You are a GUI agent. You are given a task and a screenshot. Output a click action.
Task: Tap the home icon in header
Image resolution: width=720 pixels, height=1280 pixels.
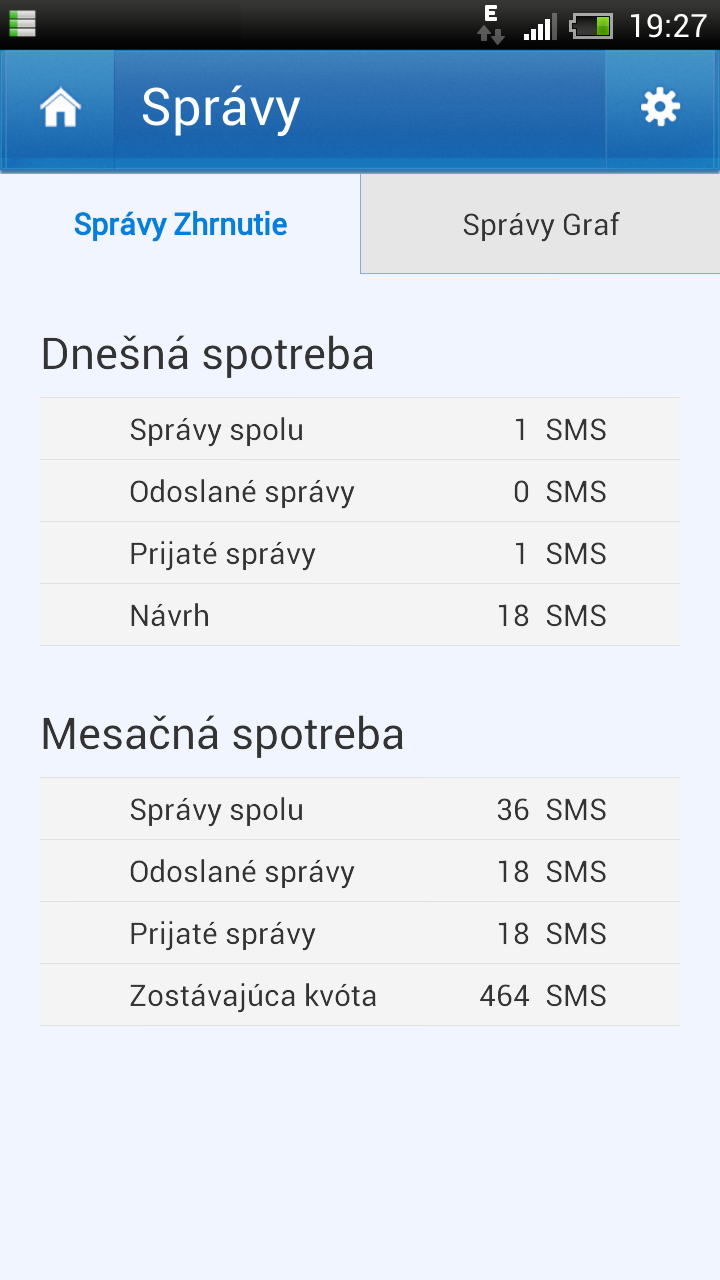click(60, 108)
